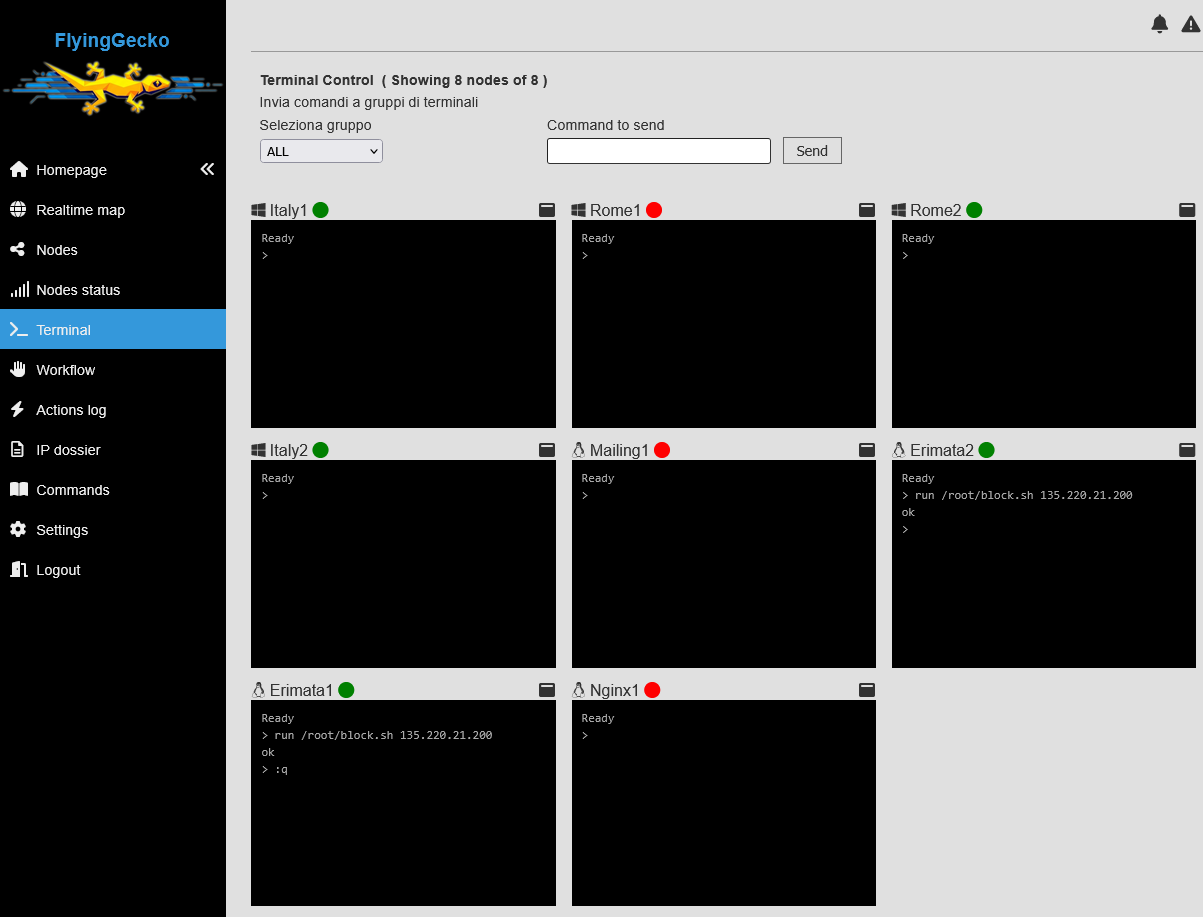The image size is (1203, 917).
Task: Maximize the Italy1 terminal window icon
Action: [x=547, y=210]
